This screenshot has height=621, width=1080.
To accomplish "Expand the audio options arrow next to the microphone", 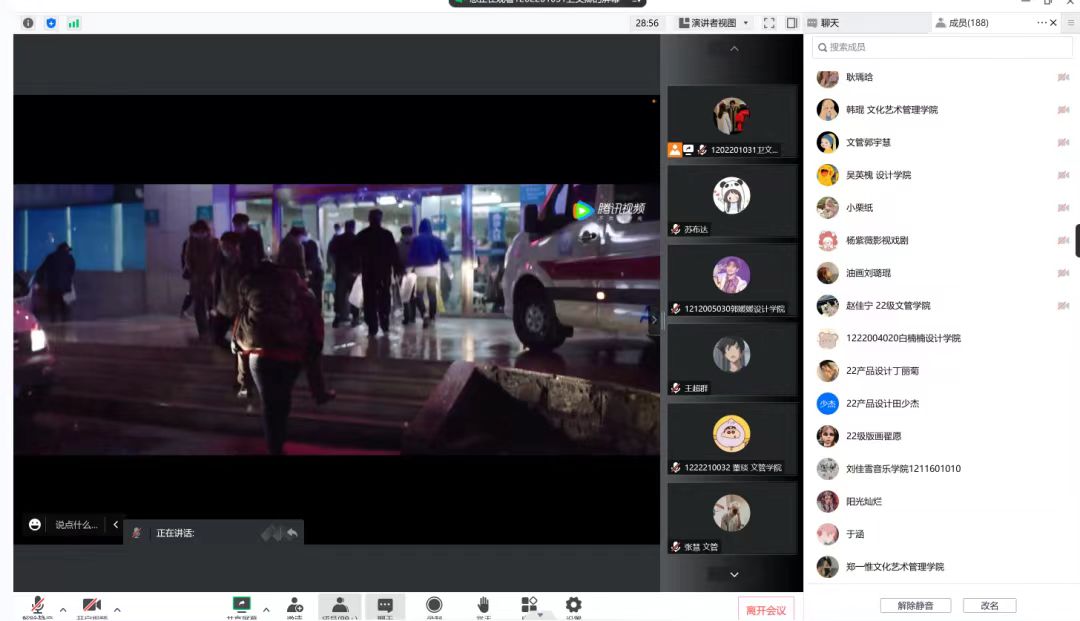I will [63, 609].
